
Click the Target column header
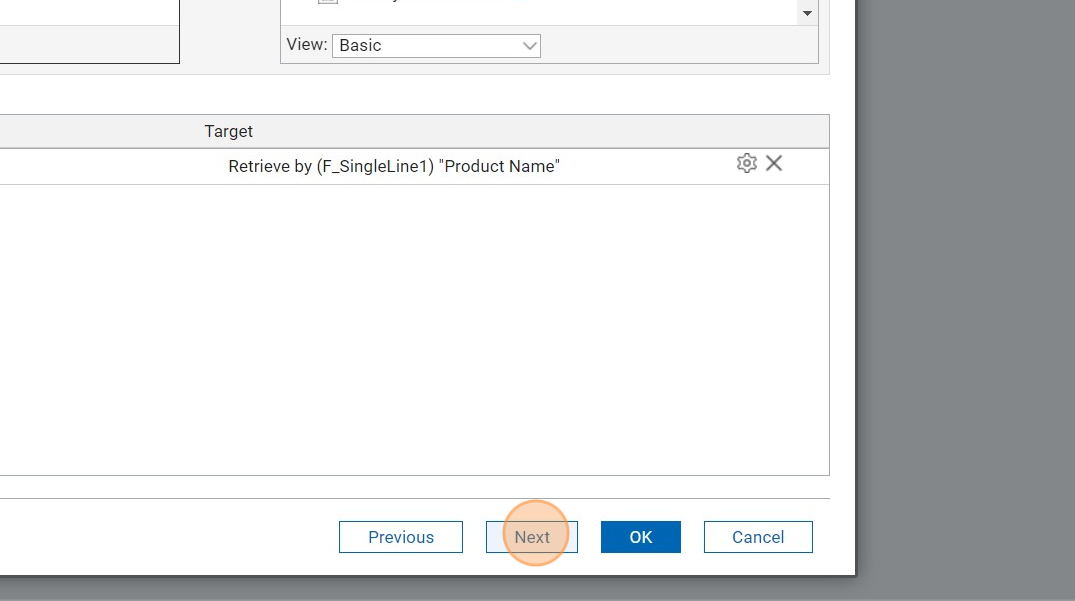[x=229, y=131]
